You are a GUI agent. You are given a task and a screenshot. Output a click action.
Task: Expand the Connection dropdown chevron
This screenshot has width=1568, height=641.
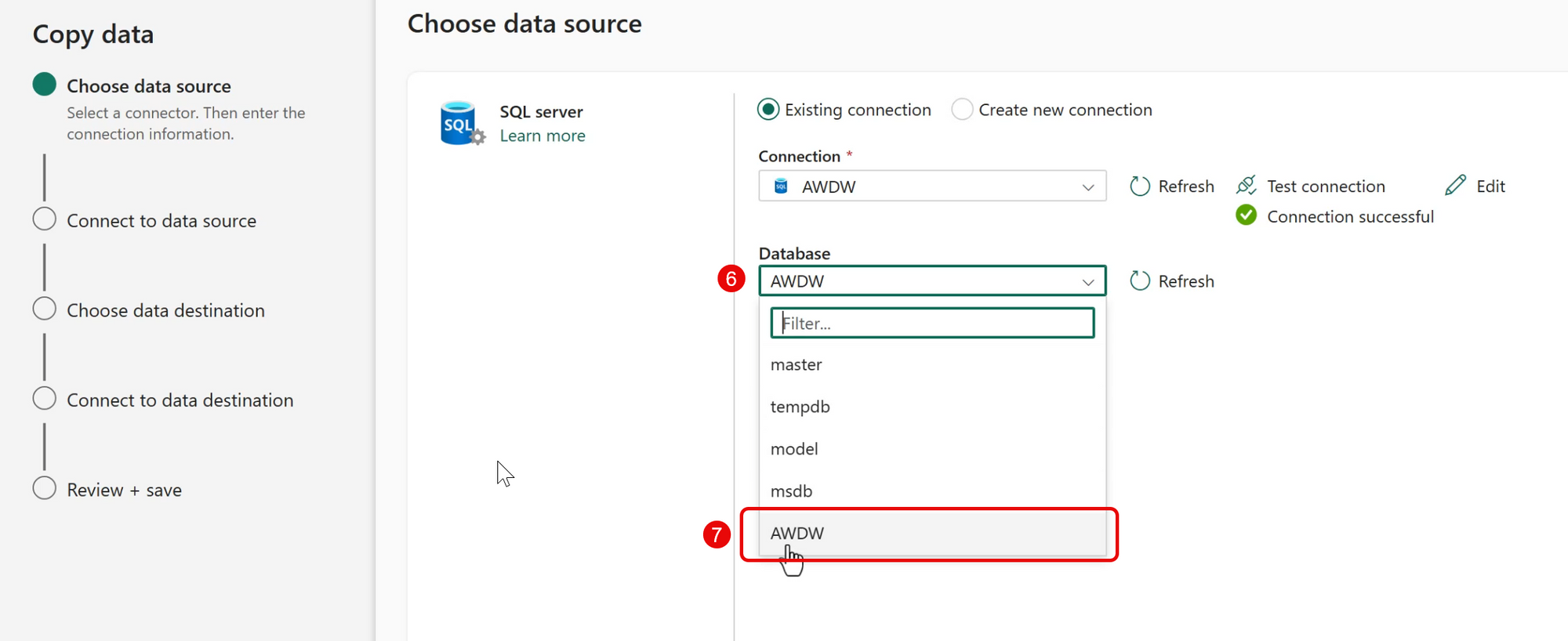[x=1087, y=187]
